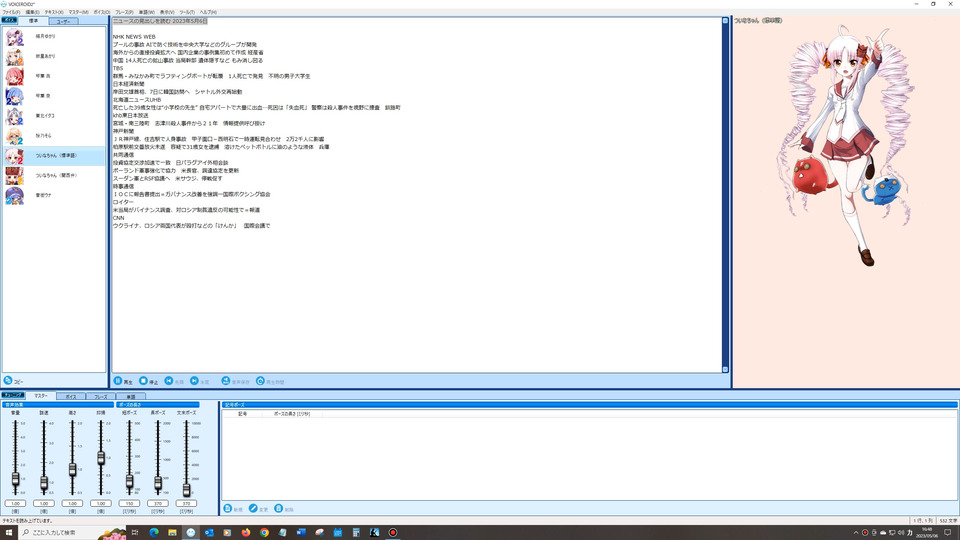Image resolution: width=960 pixels, height=540 pixels.
Task: Click the 長ポーズ slider handle
Action: coord(158,483)
